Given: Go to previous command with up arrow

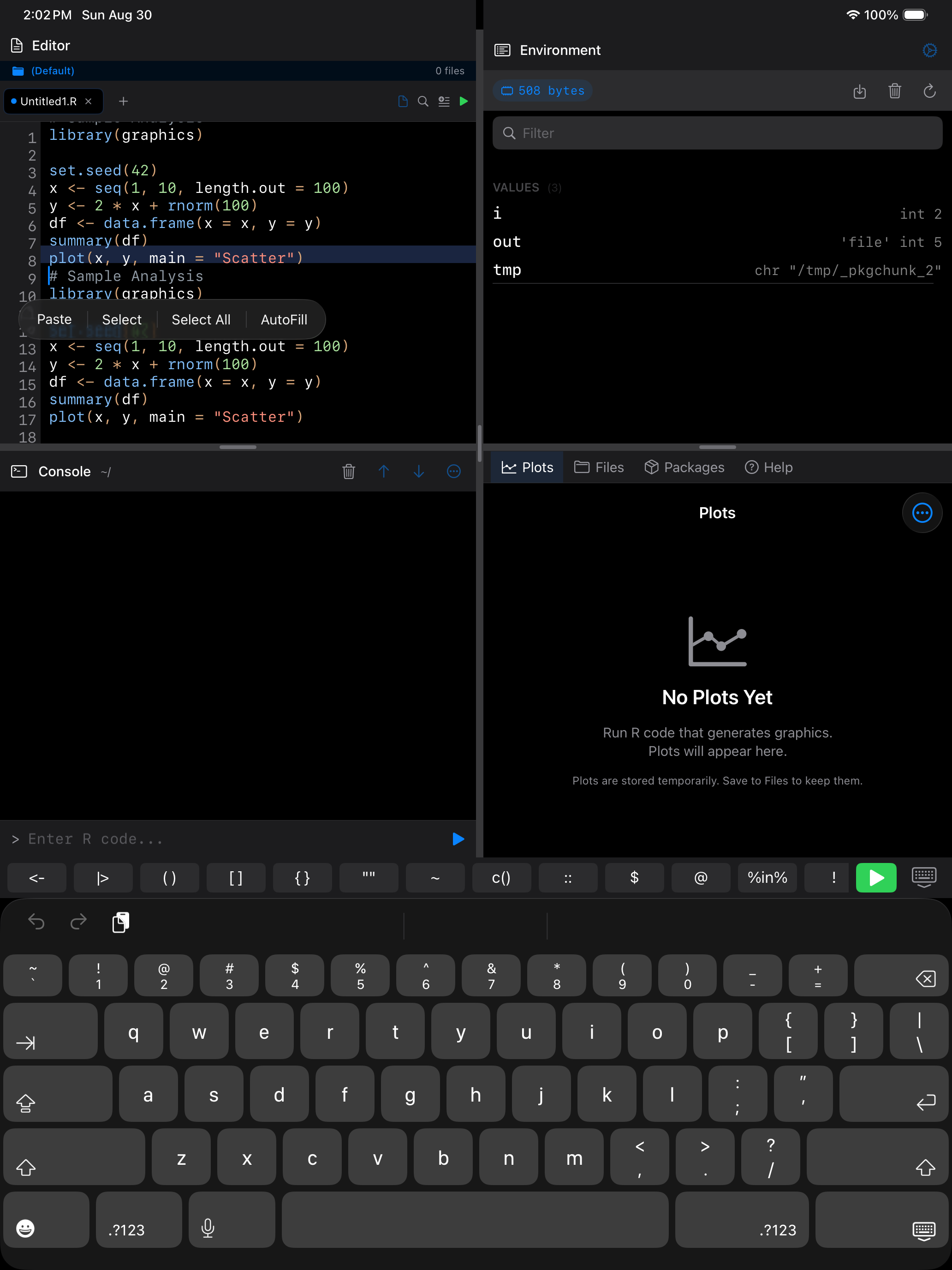Looking at the screenshot, I should pyautogui.click(x=384, y=471).
